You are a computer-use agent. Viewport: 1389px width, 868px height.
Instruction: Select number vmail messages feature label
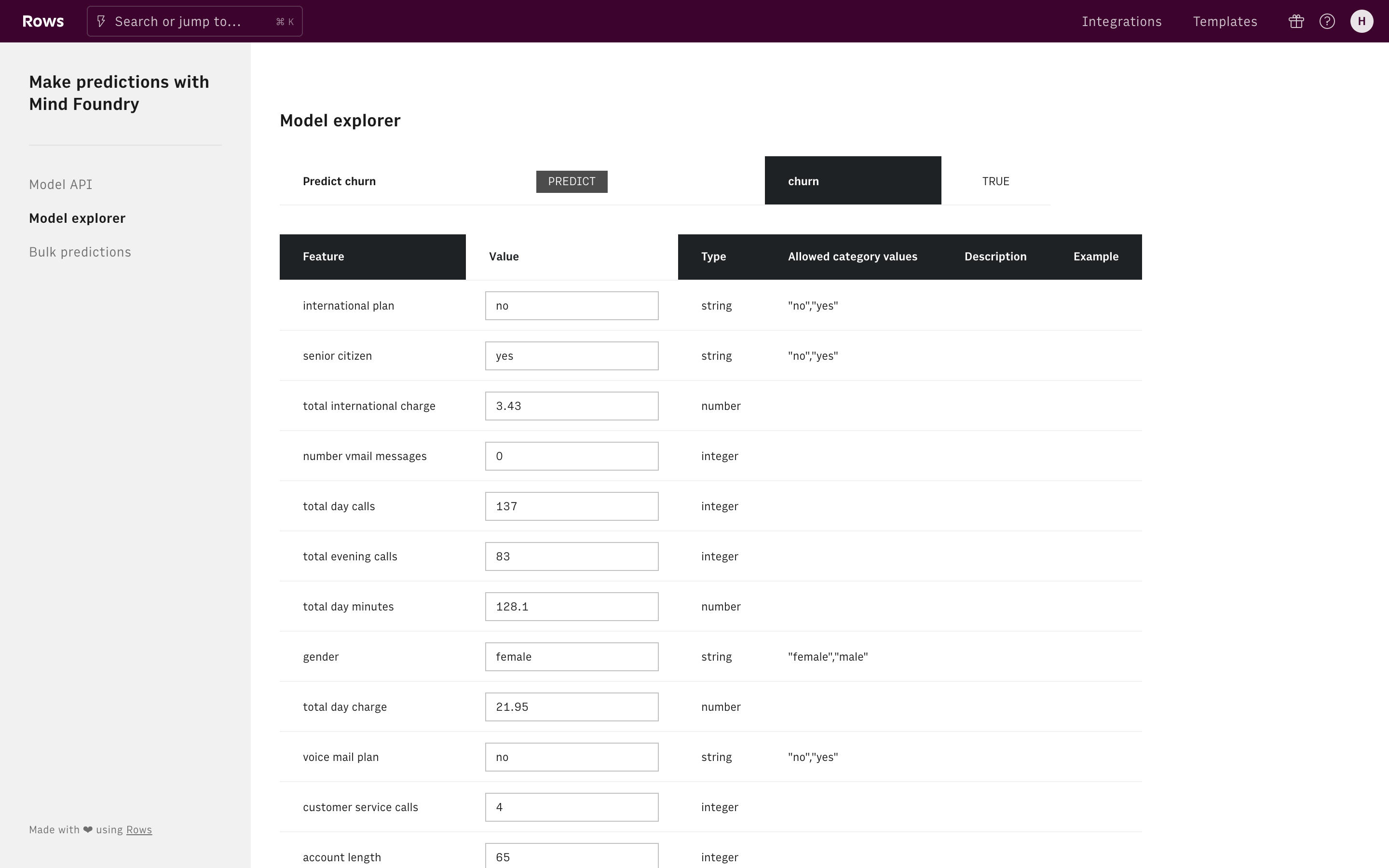[x=365, y=456]
